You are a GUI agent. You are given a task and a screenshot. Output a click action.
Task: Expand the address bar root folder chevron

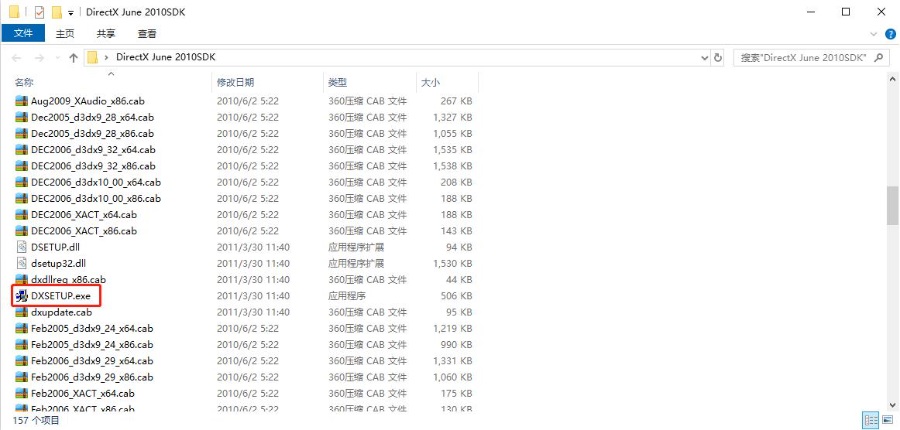coord(106,57)
